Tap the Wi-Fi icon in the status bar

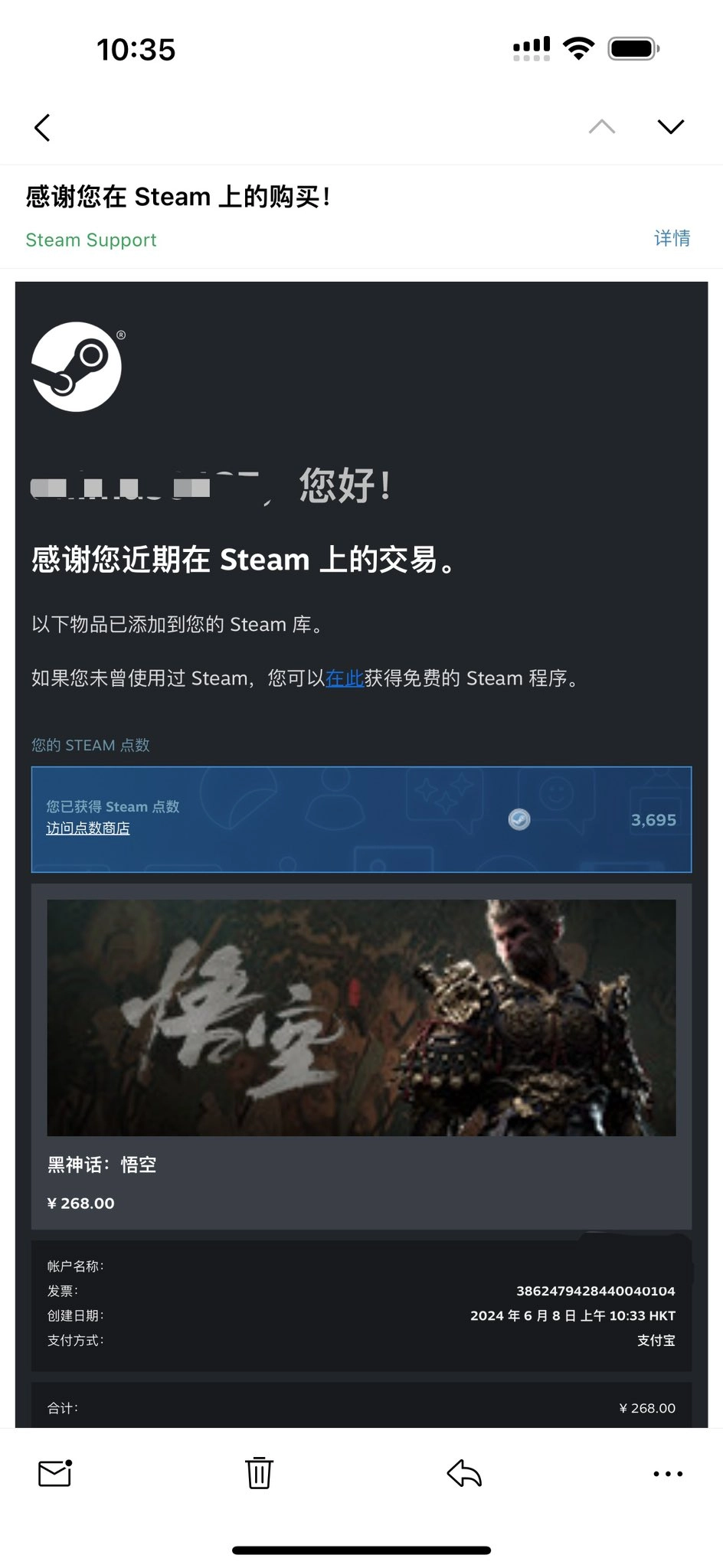[579, 48]
